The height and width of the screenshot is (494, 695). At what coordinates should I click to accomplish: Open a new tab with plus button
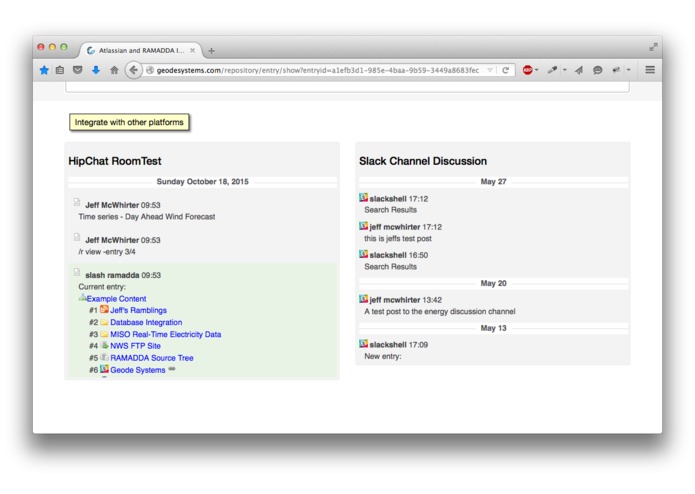(x=211, y=51)
